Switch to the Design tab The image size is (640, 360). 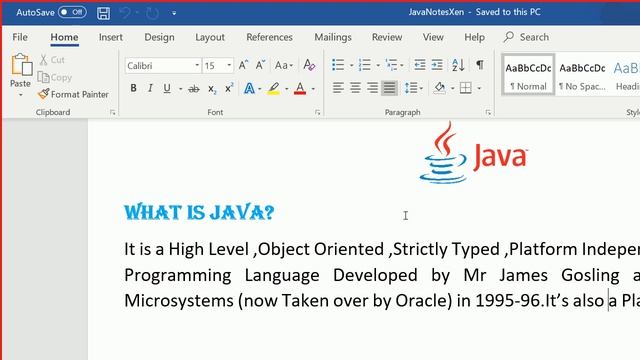(159, 37)
